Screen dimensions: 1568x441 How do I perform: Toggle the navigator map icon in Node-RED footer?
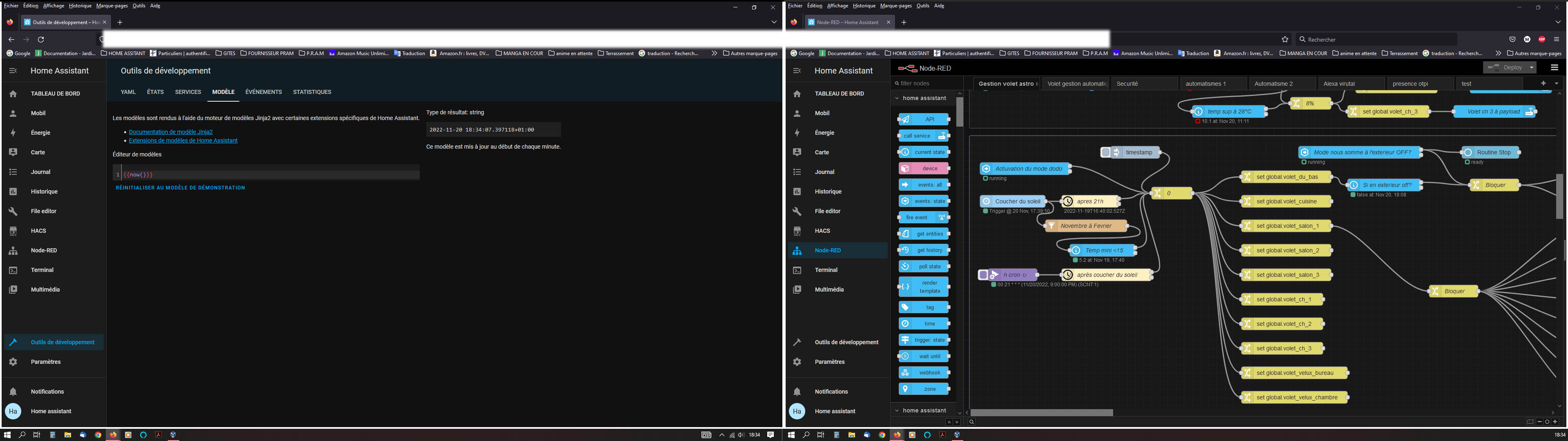(x=1530, y=421)
